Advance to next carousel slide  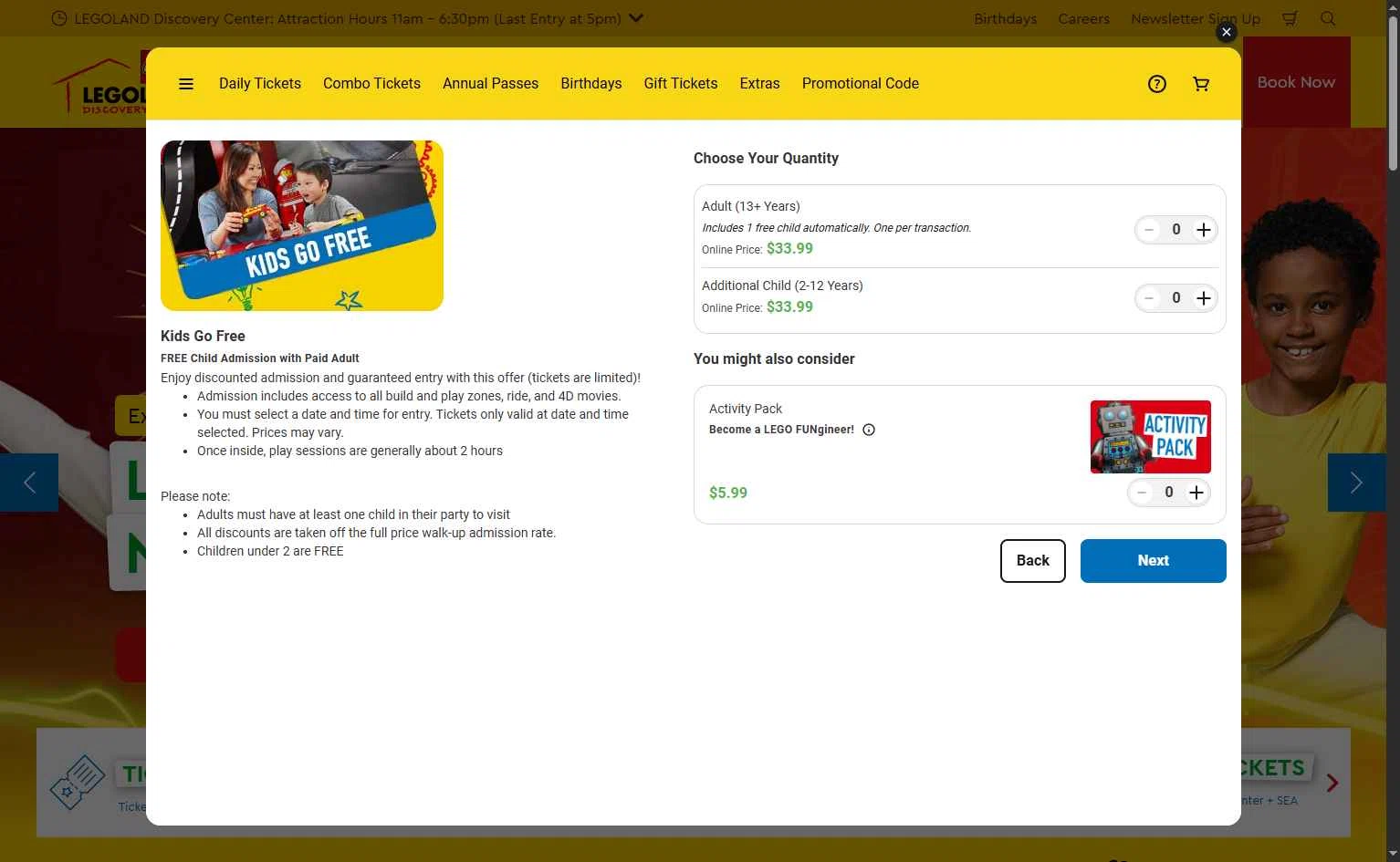(1356, 483)
